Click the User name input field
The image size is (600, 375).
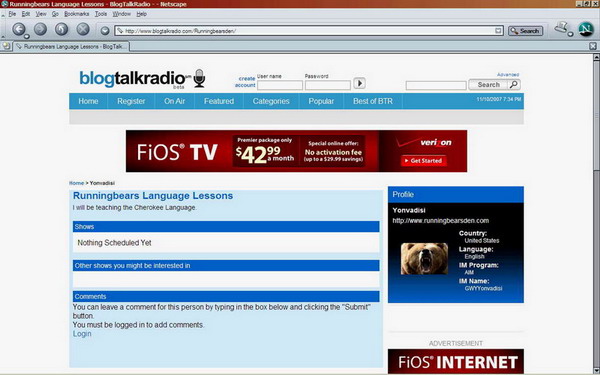click(280, 85)
